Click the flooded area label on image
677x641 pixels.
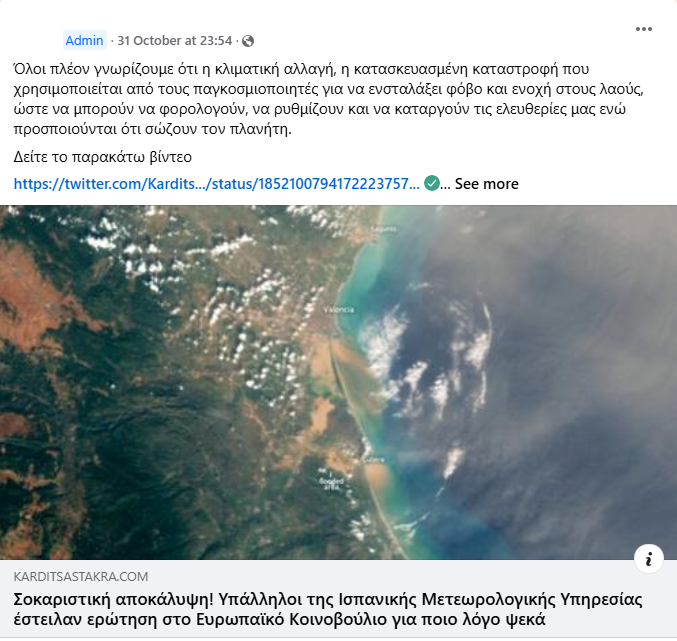(x=332, y=483)
